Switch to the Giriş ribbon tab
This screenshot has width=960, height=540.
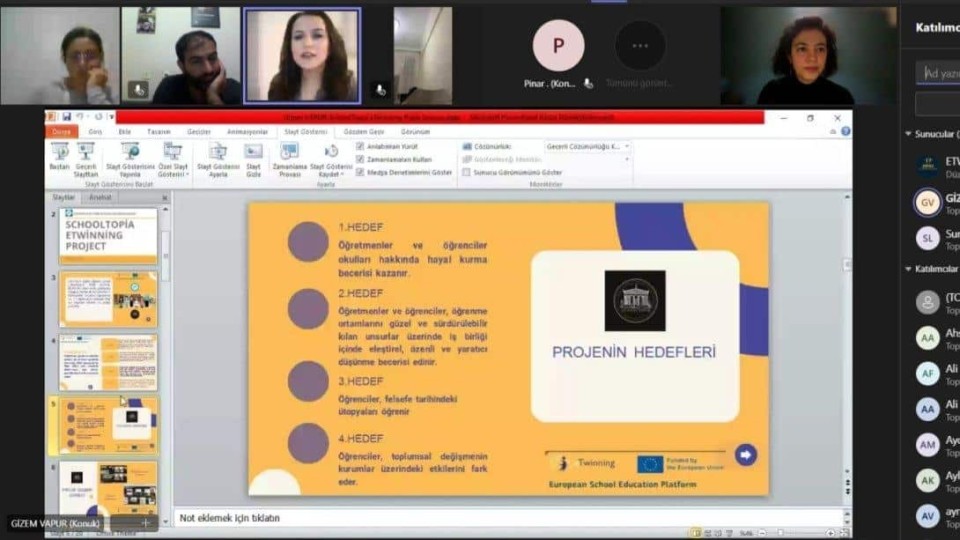[x=96, y=132]
